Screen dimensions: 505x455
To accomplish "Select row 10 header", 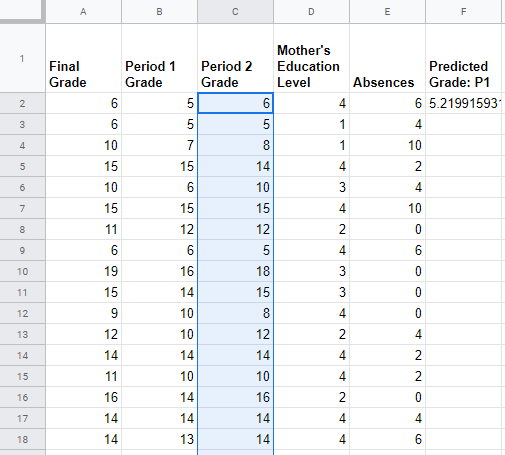I will 22,271.
